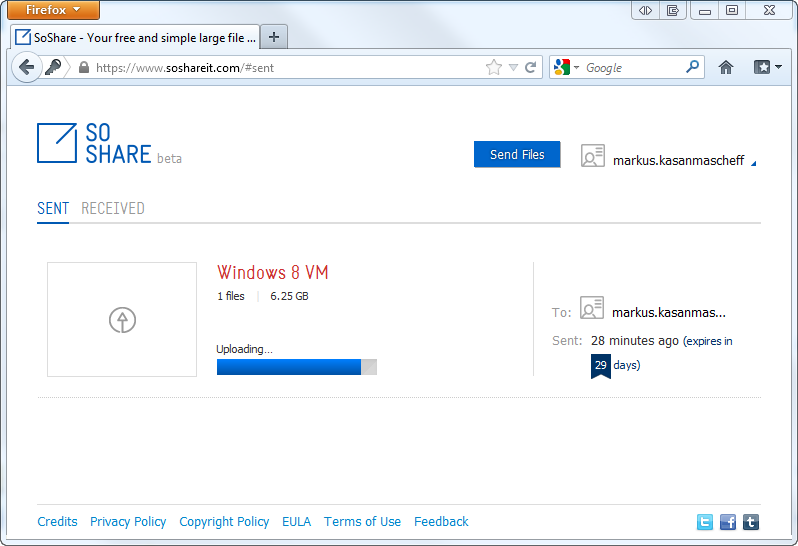Go to Firefox home page icon

726,67
